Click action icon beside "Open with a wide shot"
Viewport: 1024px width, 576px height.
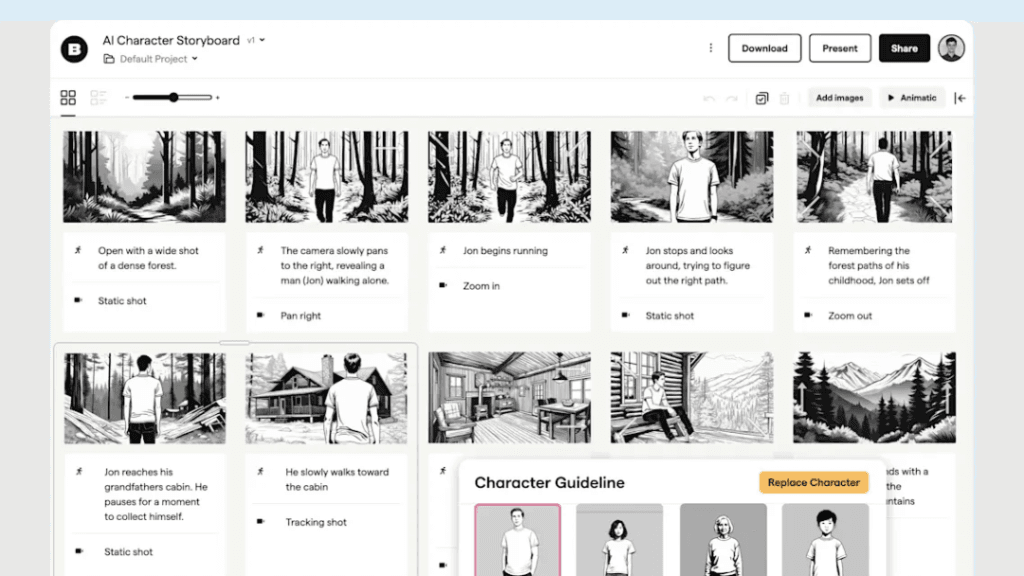tap(78, 250)
